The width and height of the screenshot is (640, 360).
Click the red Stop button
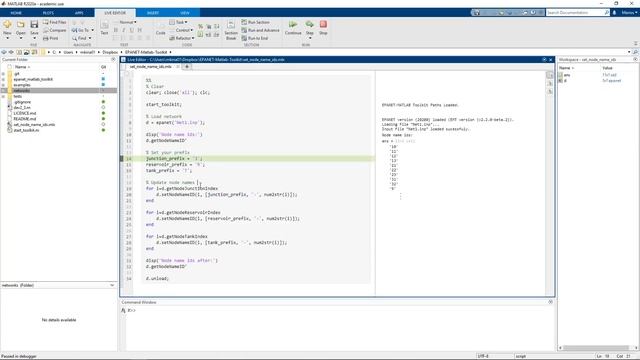coord(323,27)
